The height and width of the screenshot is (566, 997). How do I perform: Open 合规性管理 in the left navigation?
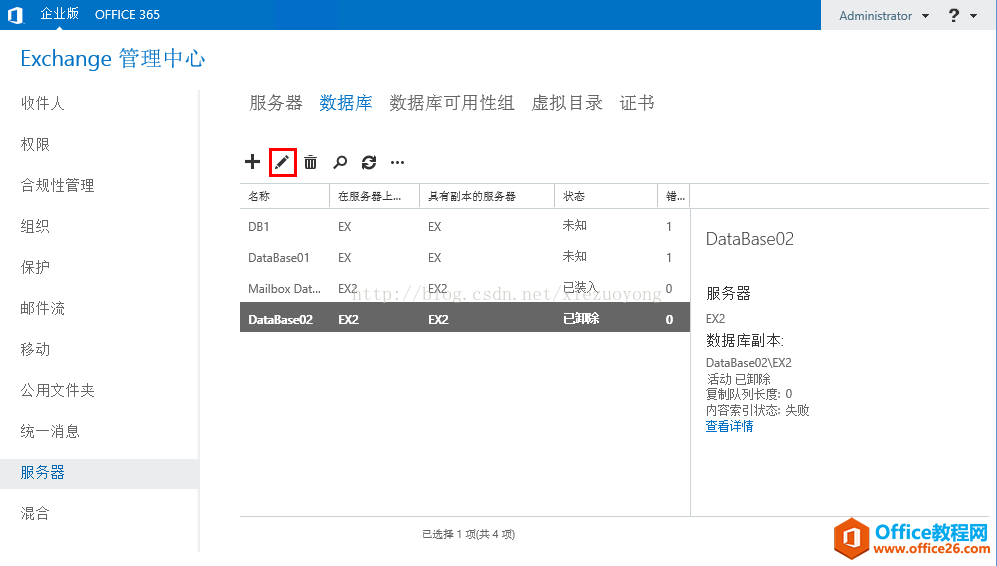pyautogui.click(x=57, y=185)
